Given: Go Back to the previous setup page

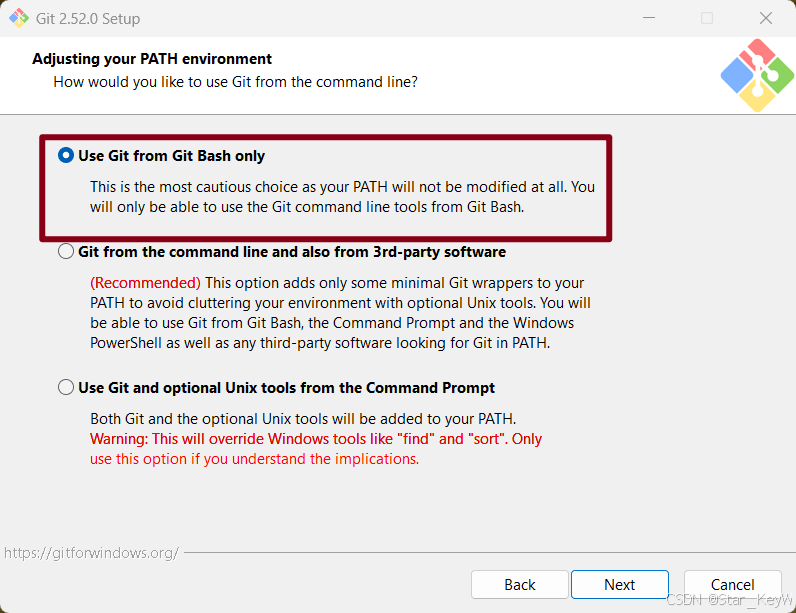Looking at the screenshot, I should (x=519, y=585).
